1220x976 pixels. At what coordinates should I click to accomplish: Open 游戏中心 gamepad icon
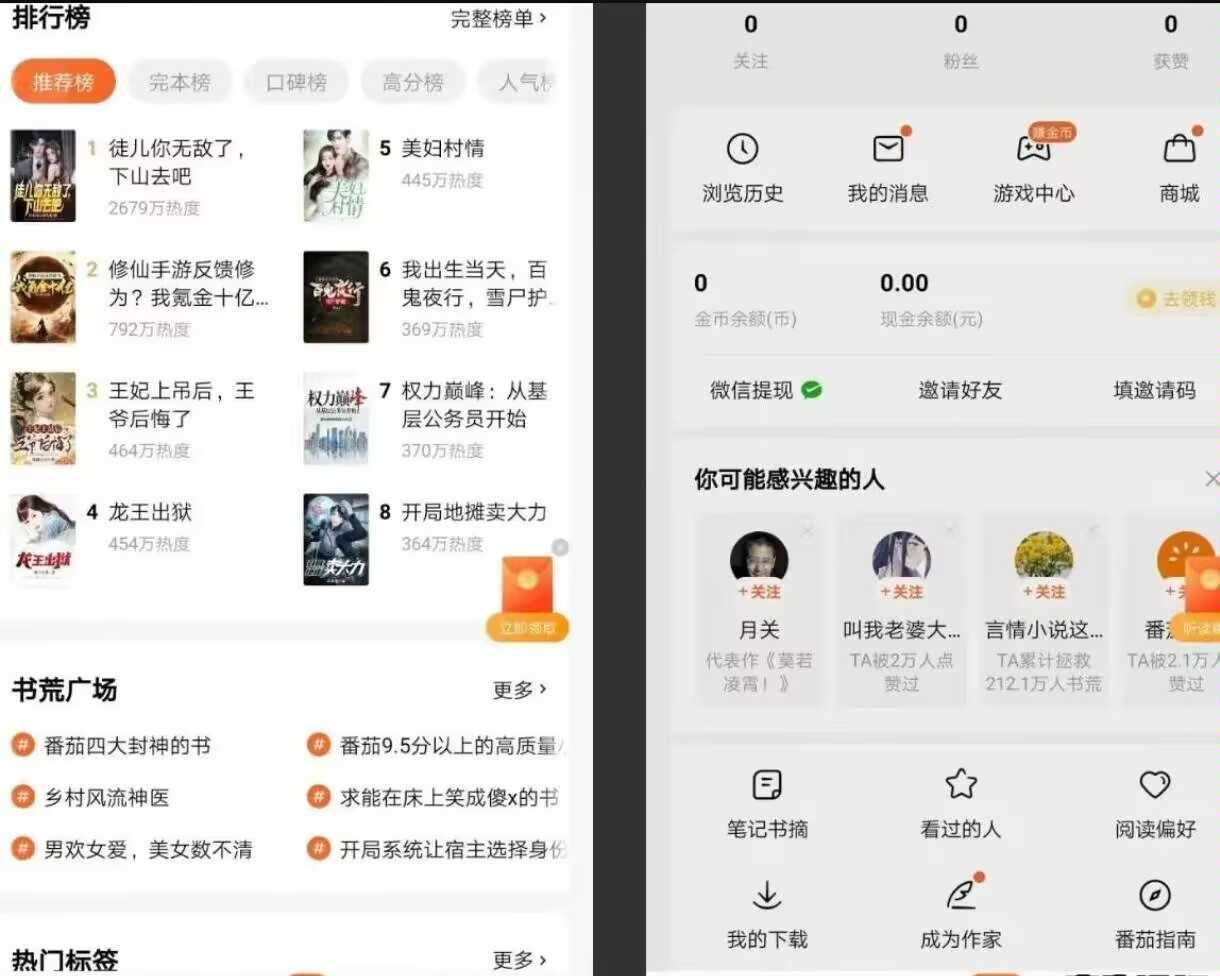pos(1033,149)
